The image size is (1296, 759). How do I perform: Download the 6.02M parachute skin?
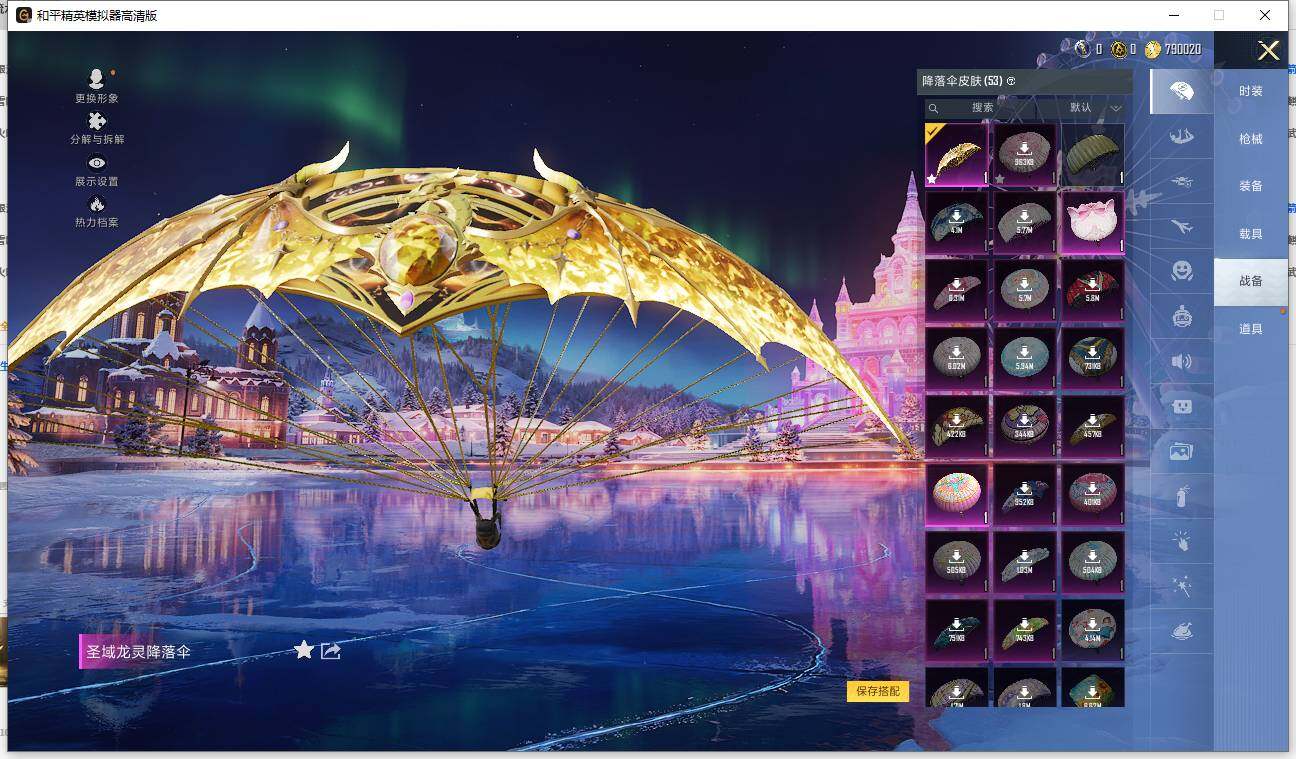[956, 358]
